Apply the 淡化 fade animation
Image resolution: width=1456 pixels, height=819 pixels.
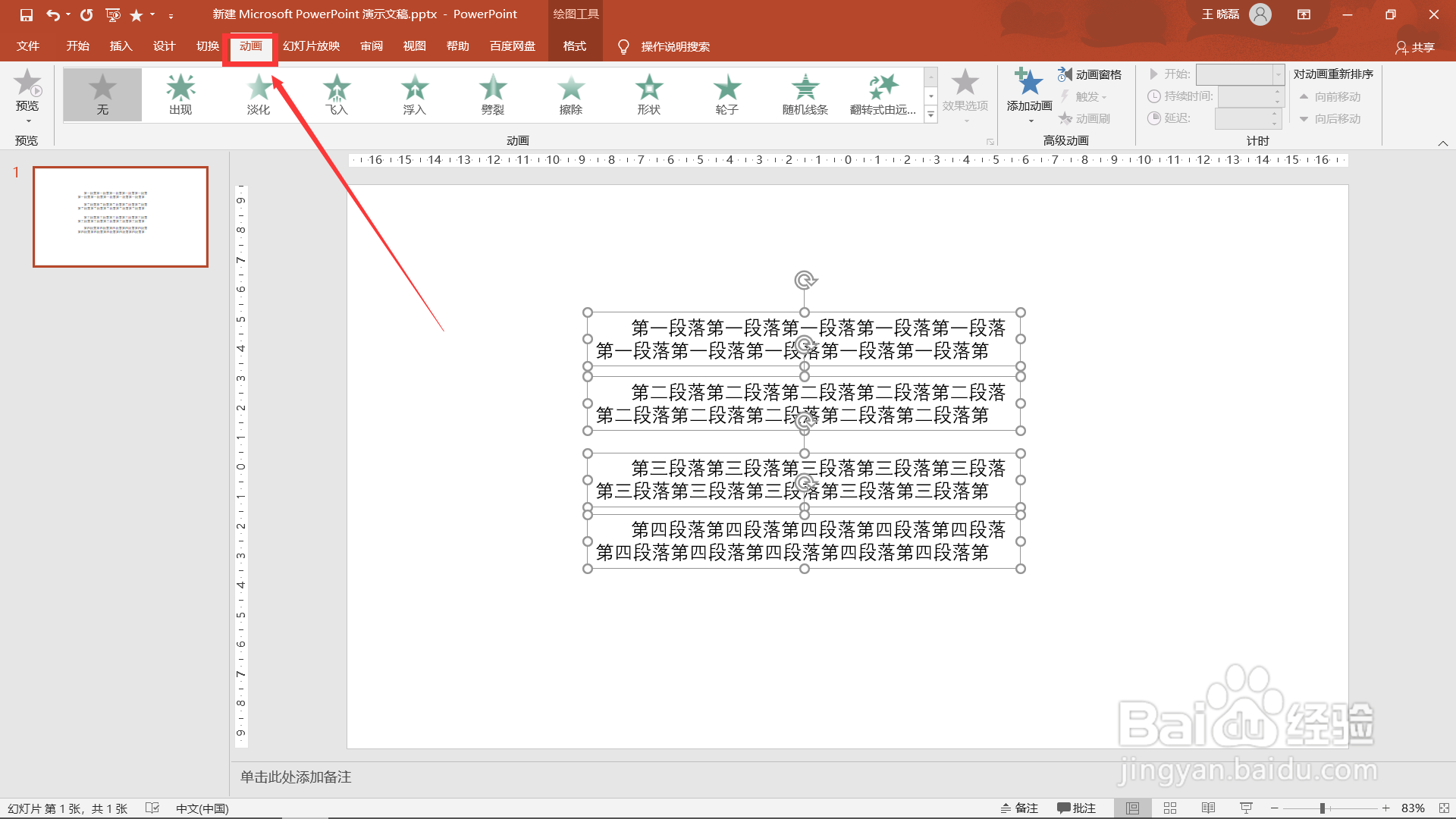pos(259,95)
